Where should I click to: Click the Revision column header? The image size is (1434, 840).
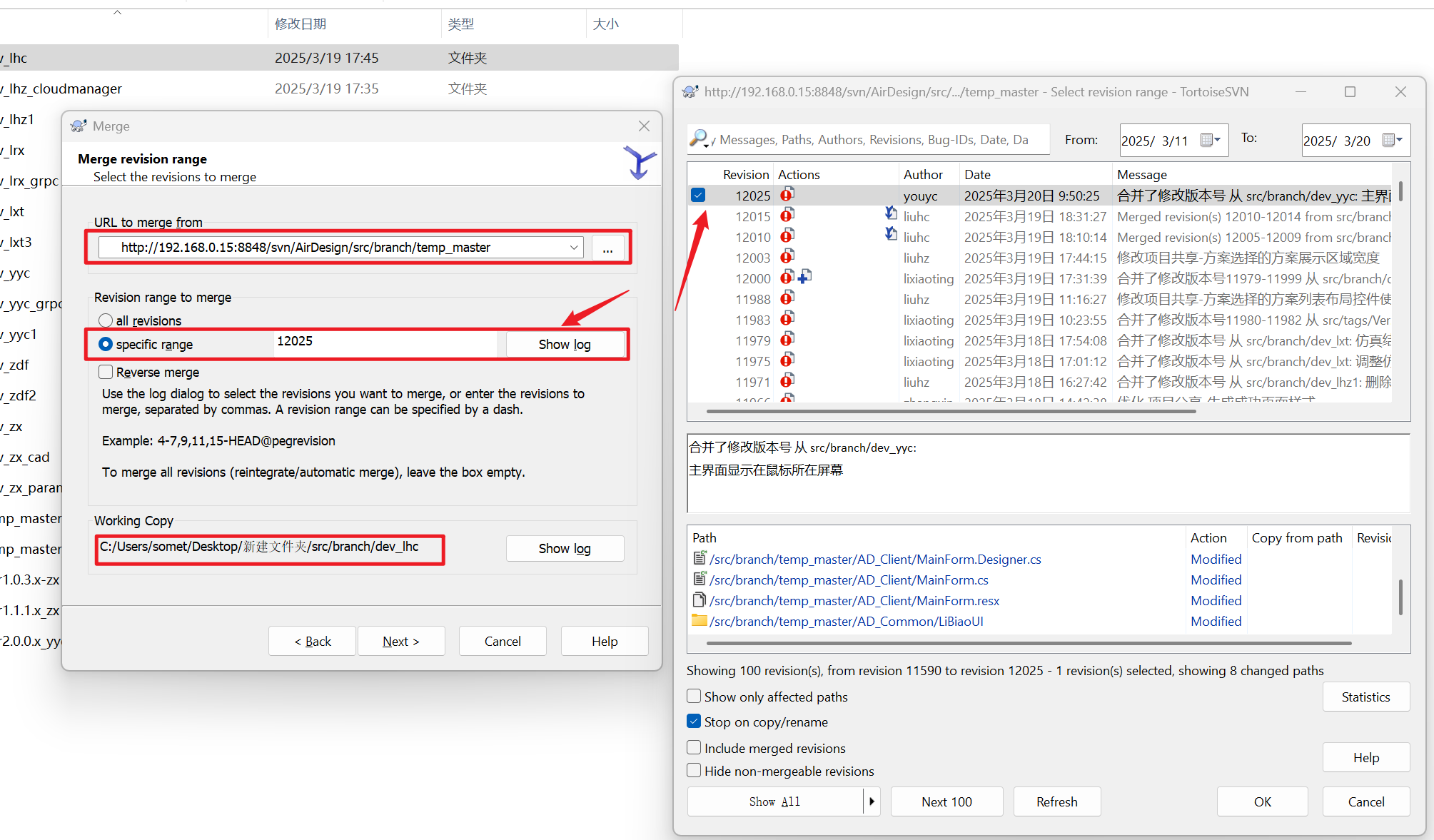(x=745, y=175)
